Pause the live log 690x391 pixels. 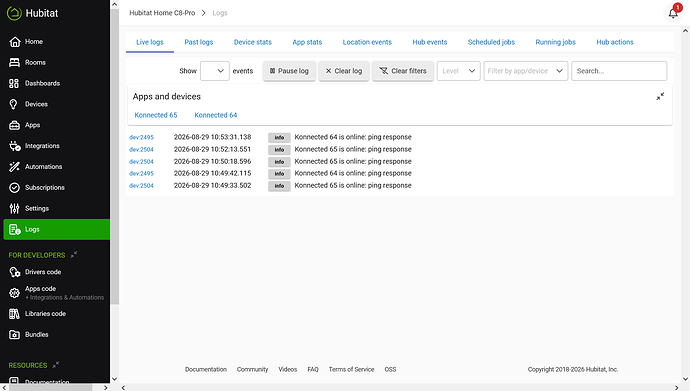click(x=289, y=71)
